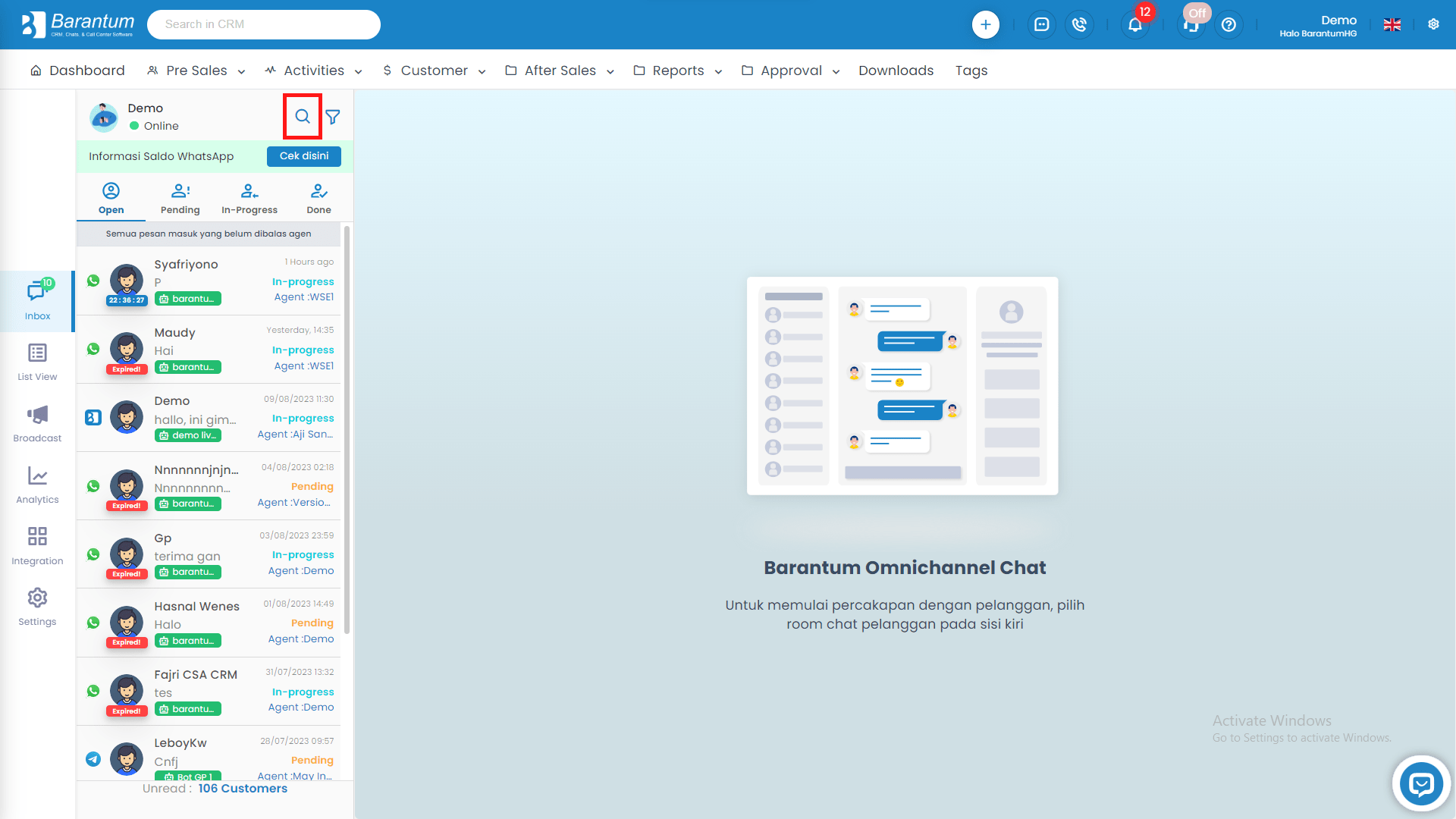
Task: Open Integration in the sidebar
Action: point(37,546)
